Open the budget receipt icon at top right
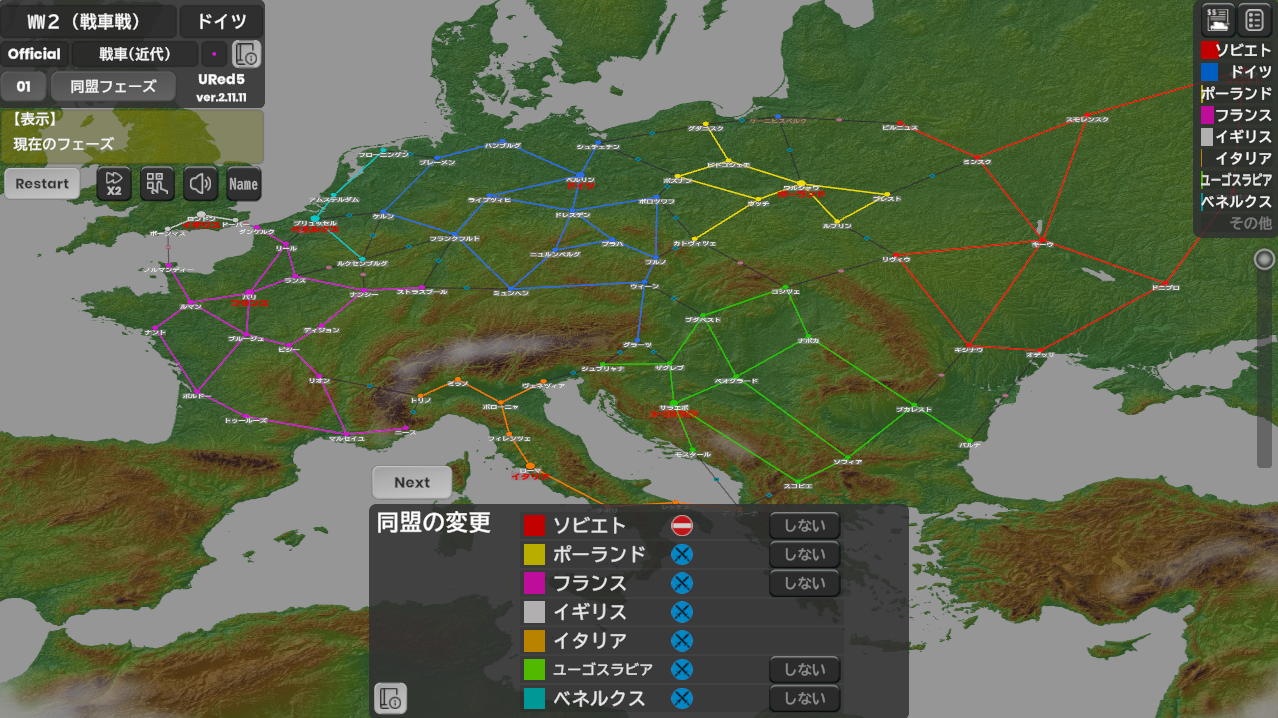 click(x=1217, y=20)
